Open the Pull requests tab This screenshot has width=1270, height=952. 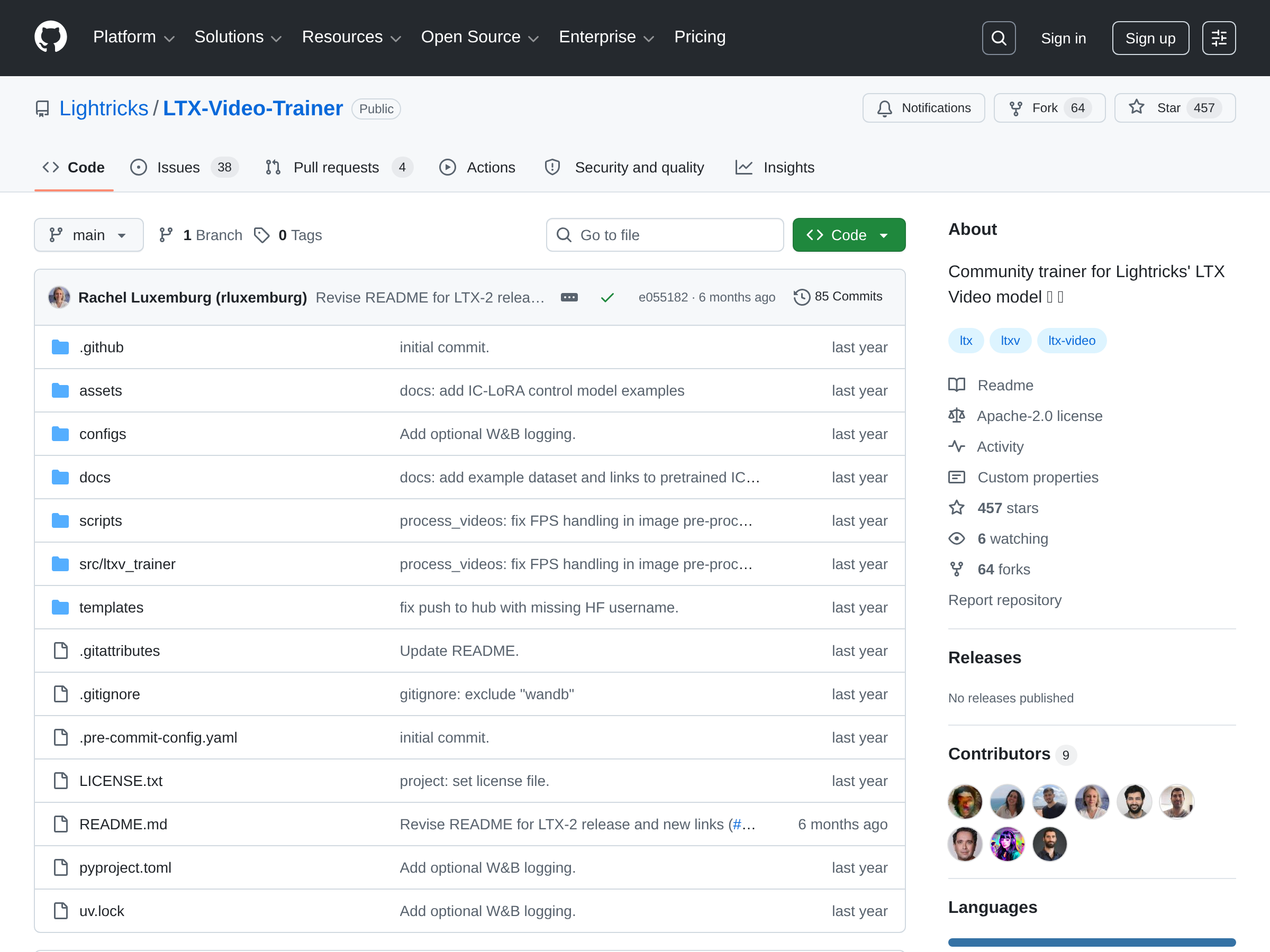click(x=339, y=168)
